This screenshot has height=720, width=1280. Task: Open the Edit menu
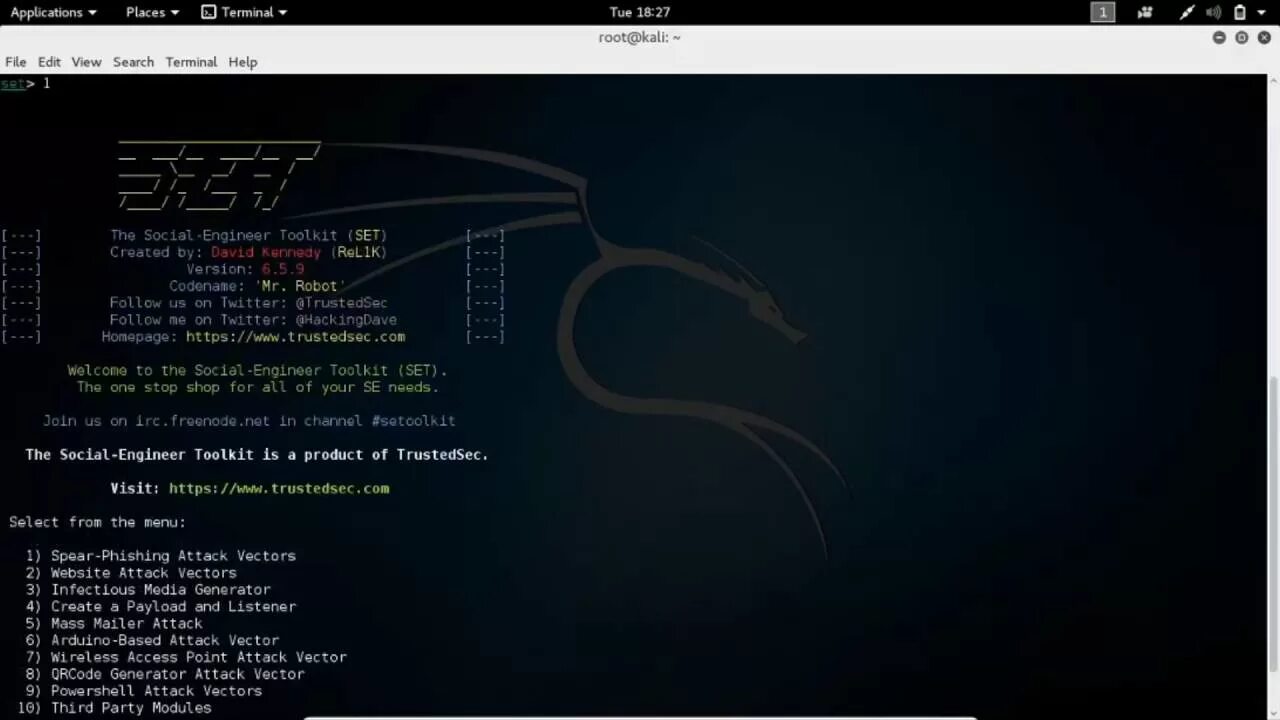(x=49, y=62)
